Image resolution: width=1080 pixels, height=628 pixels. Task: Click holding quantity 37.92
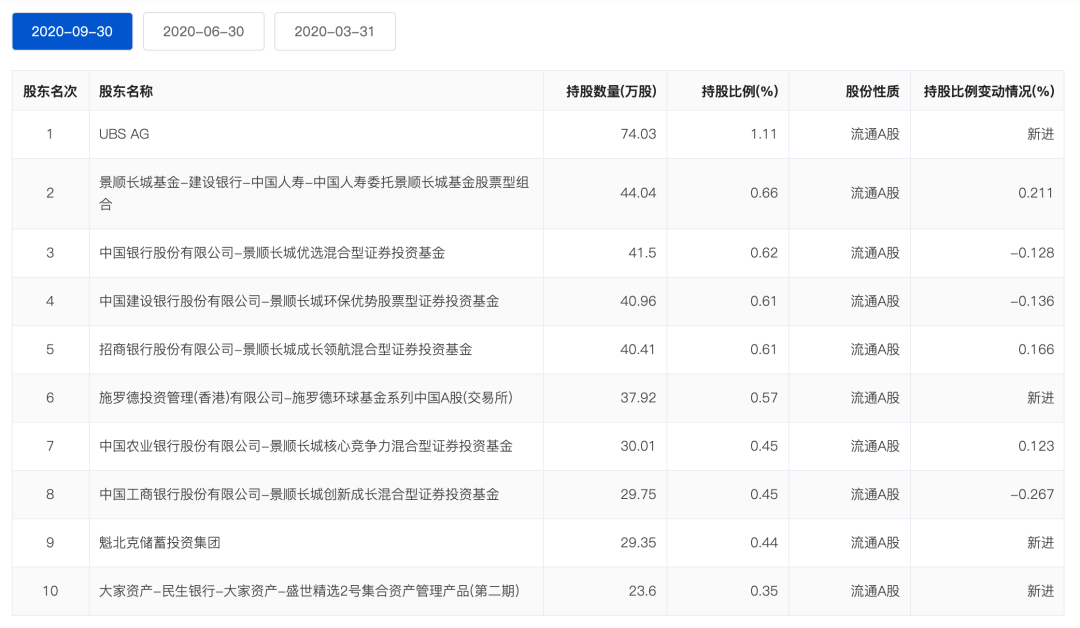638,398
